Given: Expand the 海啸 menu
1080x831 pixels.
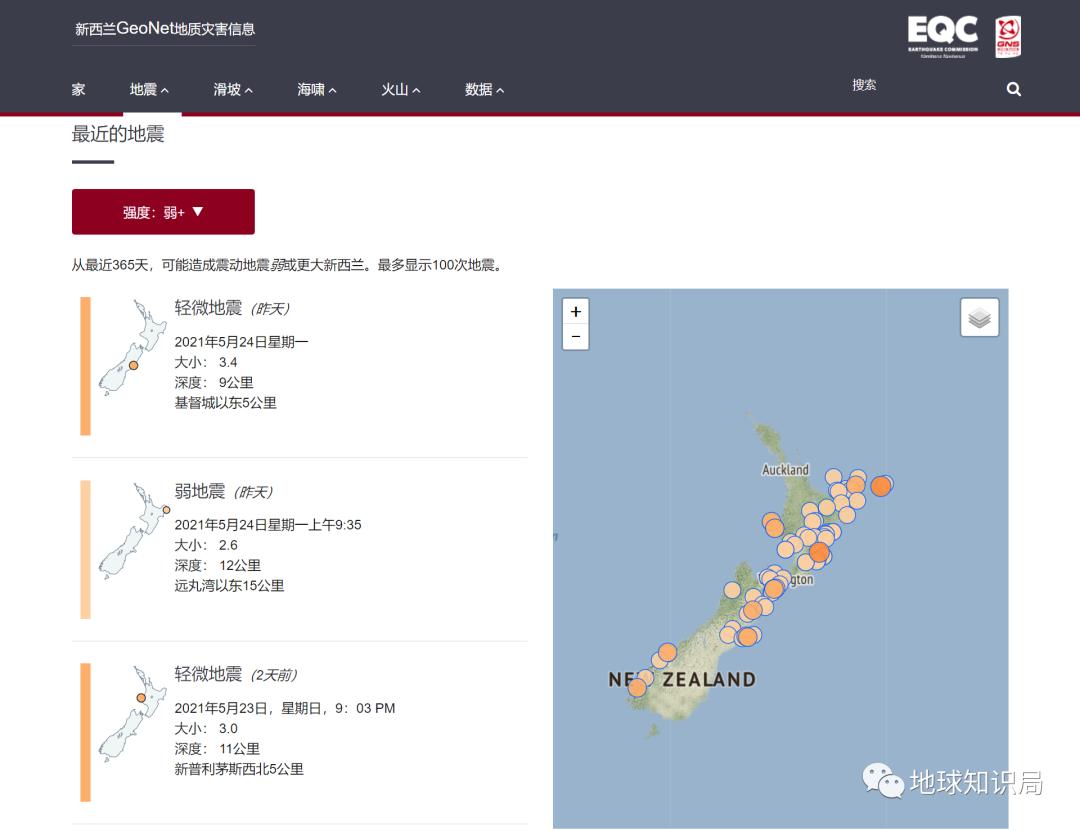Looking at the screenshot, I should [x=317, y=89].
